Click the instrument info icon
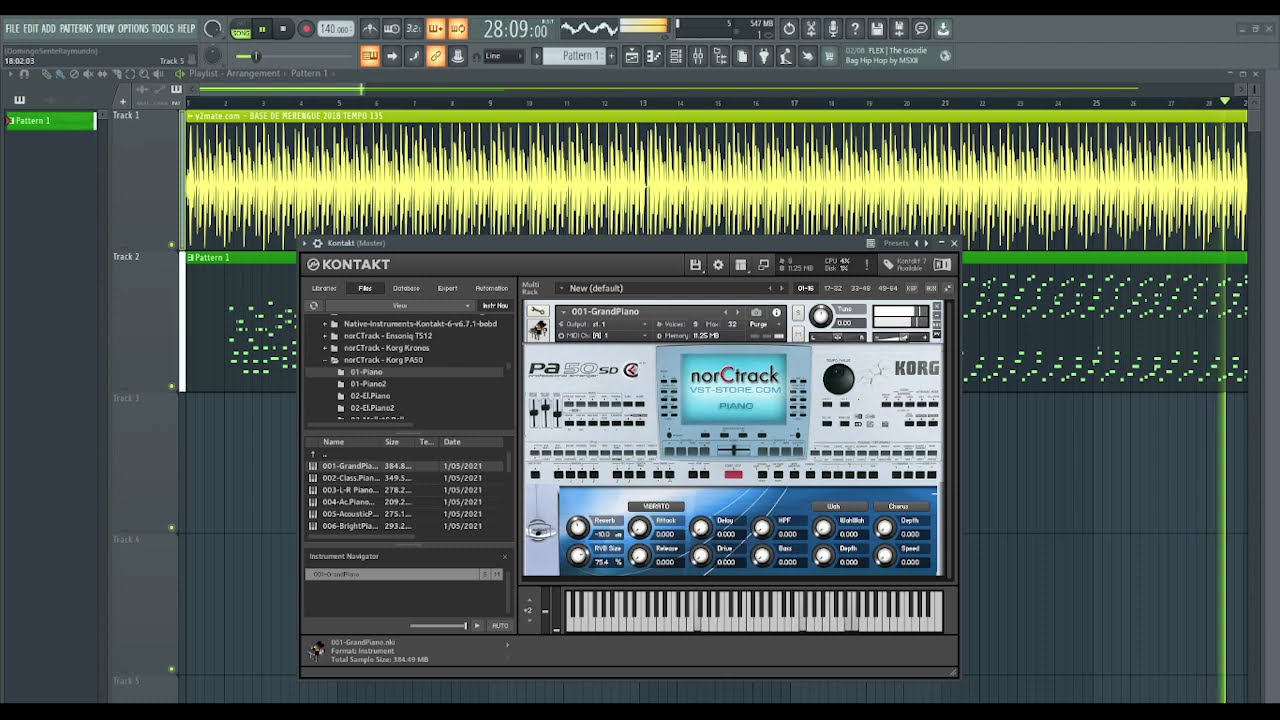The height and width of the screenshot is (720, 1280). (x=776, y=312)
